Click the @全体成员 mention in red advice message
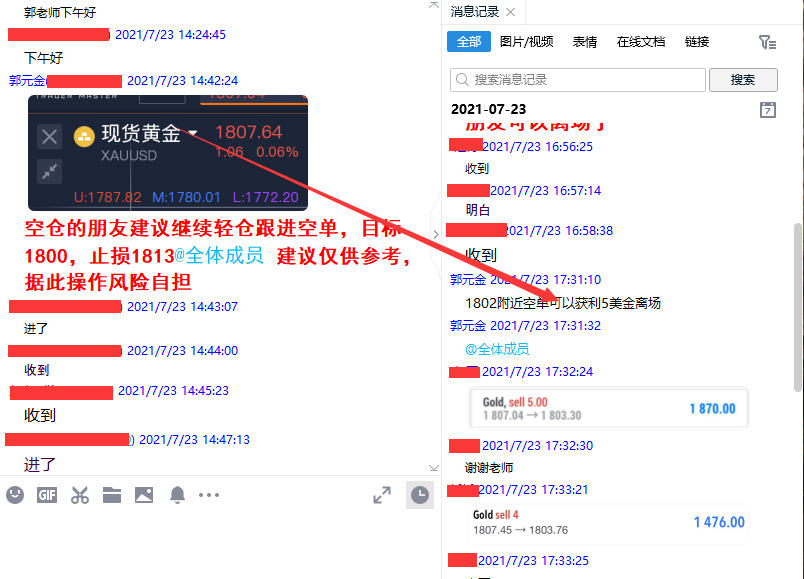Image resolution: width=804 pixels, height=579 pixels. point(219,255)
